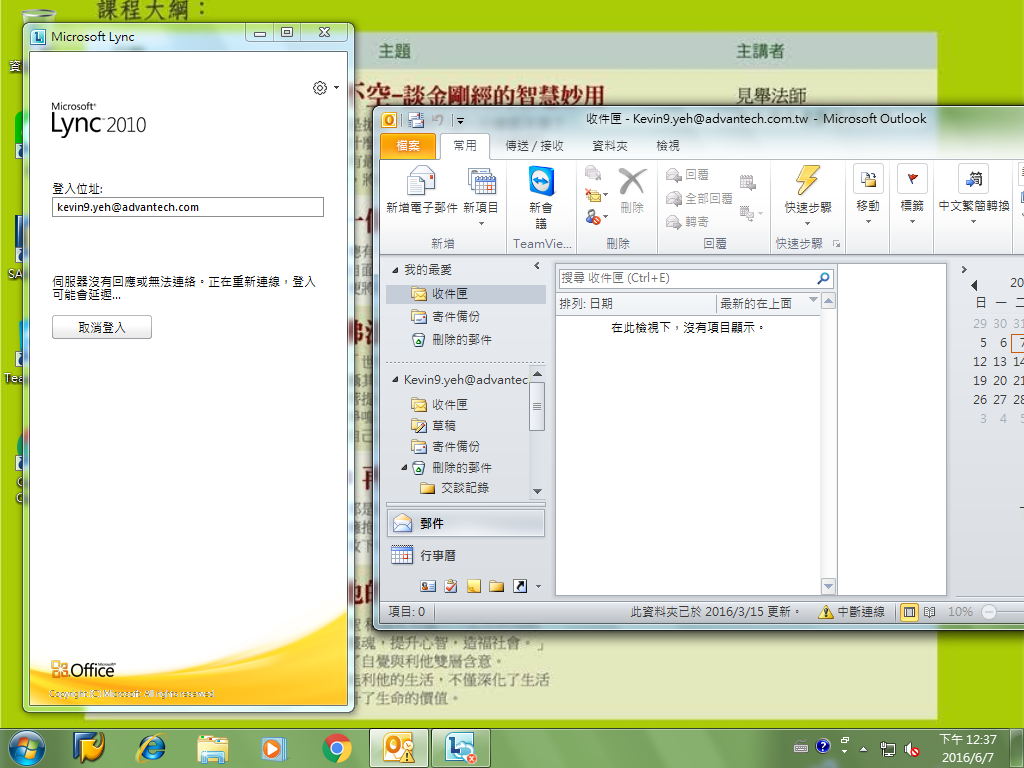Minimize the Outlook navigation pane

tap(537, 266)
